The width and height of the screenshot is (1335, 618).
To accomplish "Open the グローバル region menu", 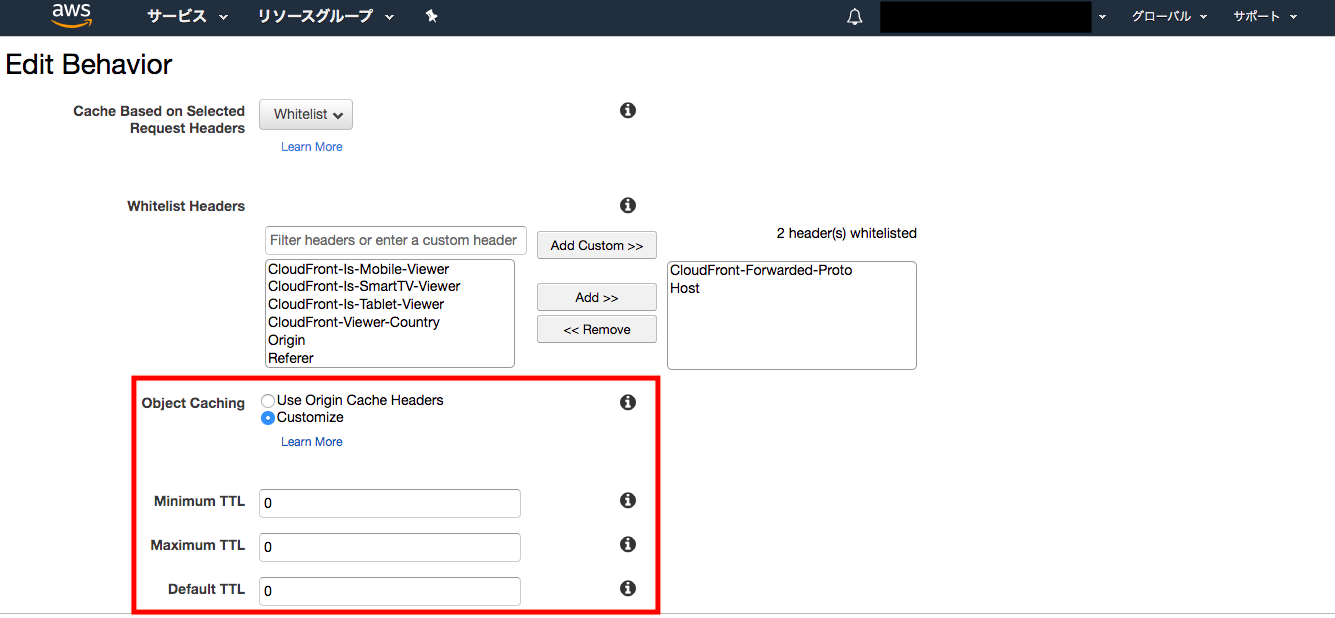I will point(1169,17).
